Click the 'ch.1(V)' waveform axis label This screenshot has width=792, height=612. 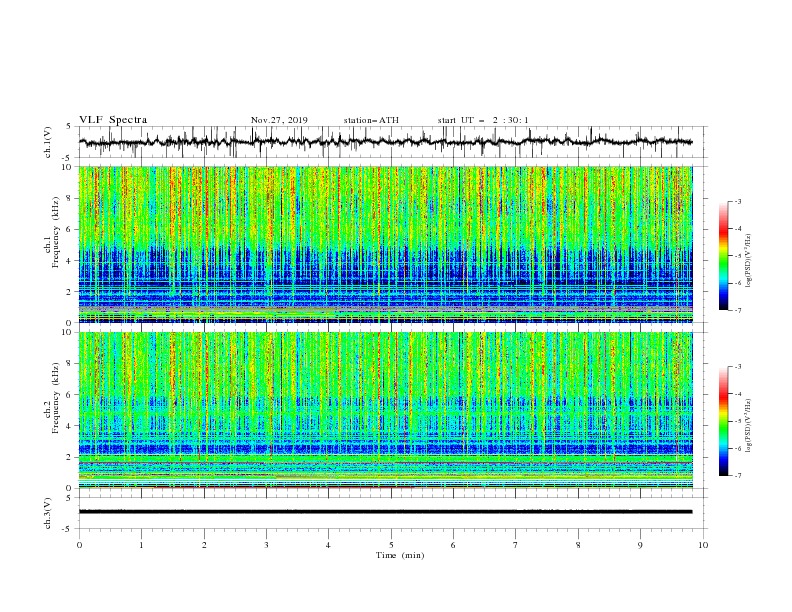[x=48, y=142]
